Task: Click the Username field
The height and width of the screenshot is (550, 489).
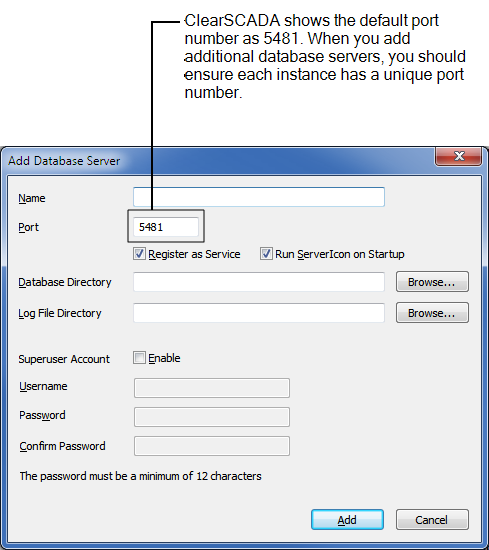Action: [x=212, y=388]
